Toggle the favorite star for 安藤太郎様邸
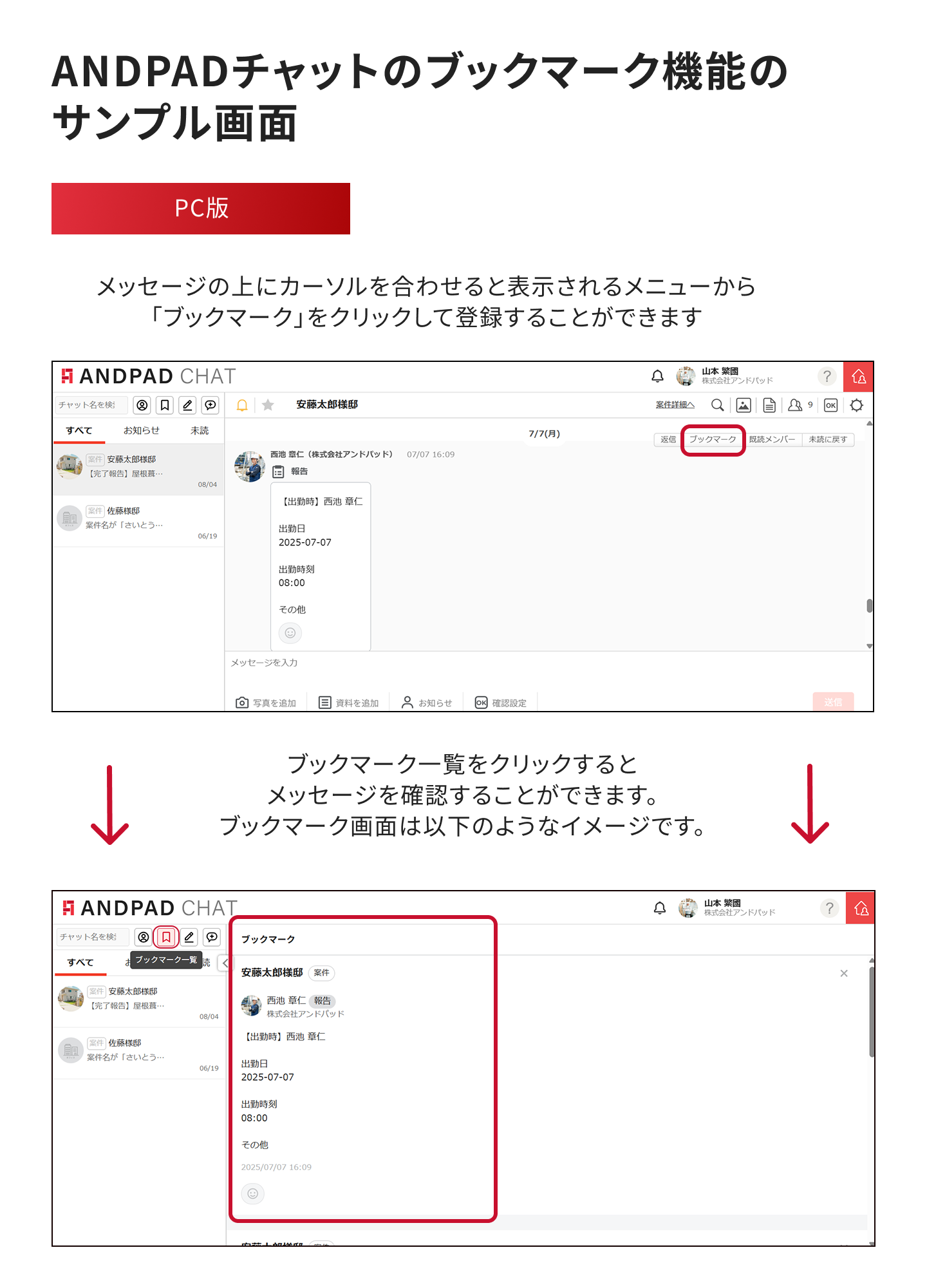The width and height of the screenshot is (927, 1288). click(268, 405)
